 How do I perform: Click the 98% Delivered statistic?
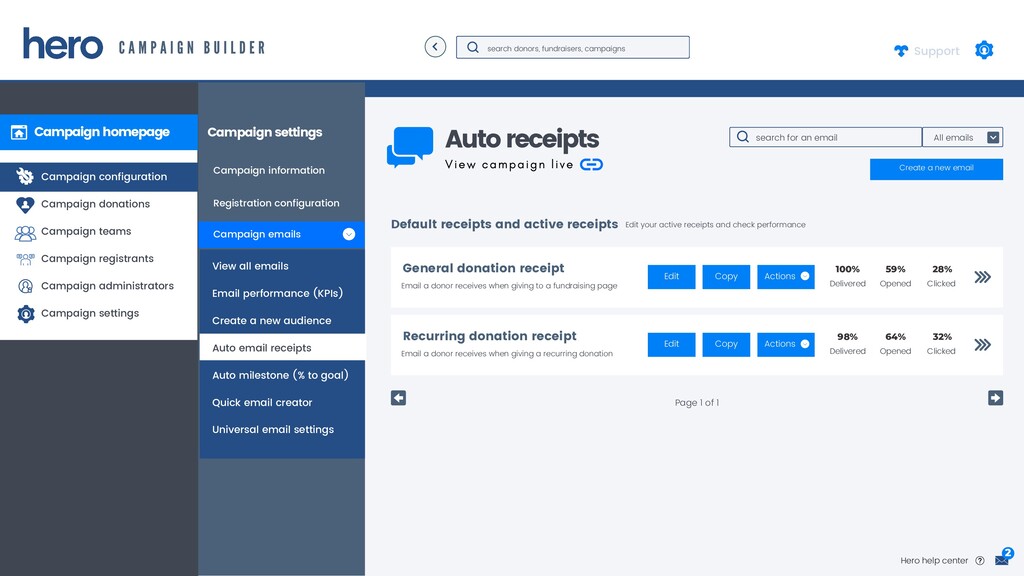[848, 344]
